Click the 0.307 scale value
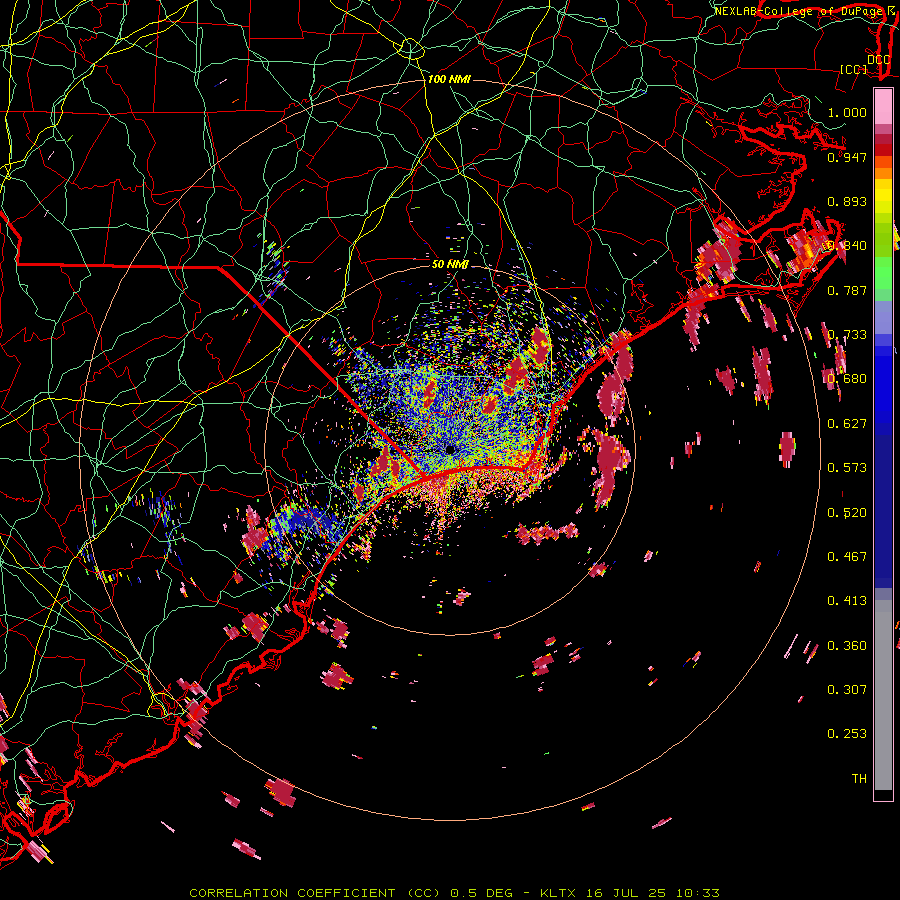The width and height of the screenshot is (900, 900). coord(847,690)
